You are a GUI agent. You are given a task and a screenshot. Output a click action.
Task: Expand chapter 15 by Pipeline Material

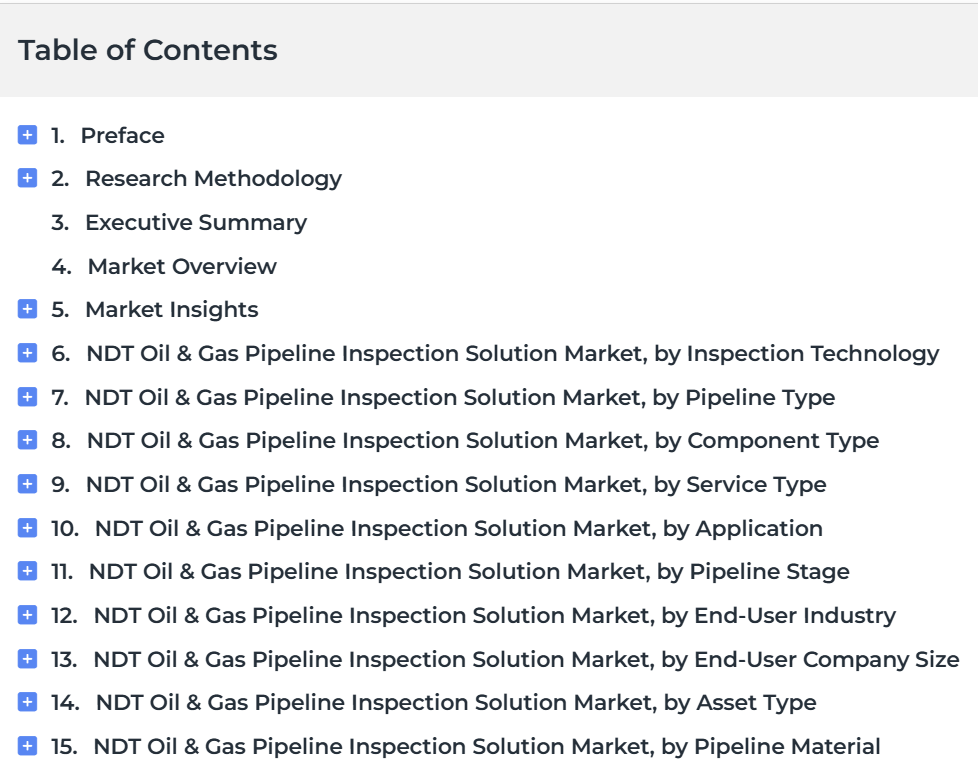pos(27,746)
